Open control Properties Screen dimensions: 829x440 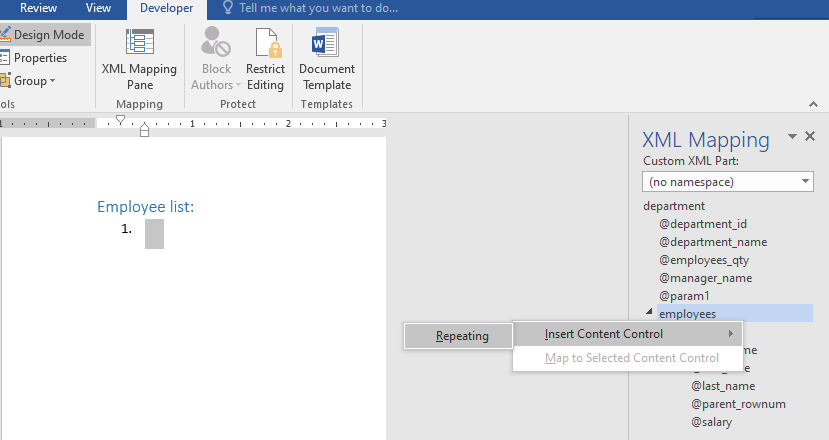click(35, 58)
